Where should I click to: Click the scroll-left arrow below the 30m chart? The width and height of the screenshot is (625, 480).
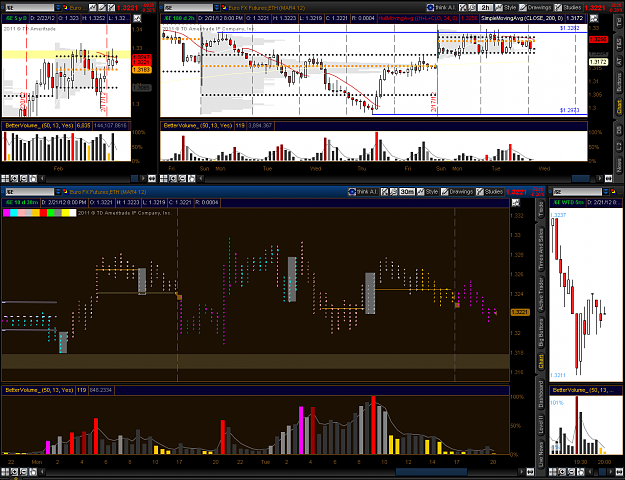(x=41, y=472)
